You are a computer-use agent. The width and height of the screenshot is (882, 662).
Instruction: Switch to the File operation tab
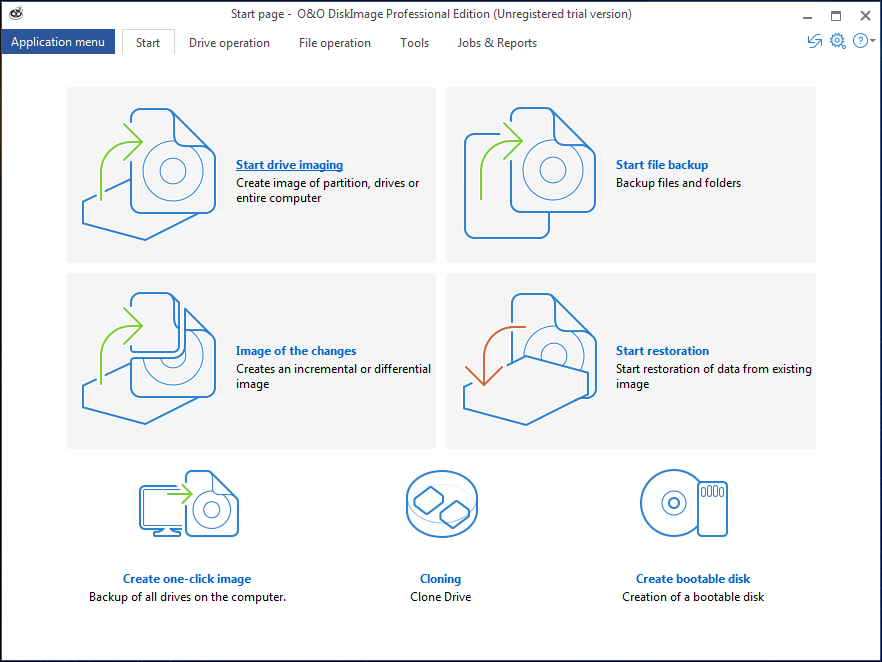point(335,43)
